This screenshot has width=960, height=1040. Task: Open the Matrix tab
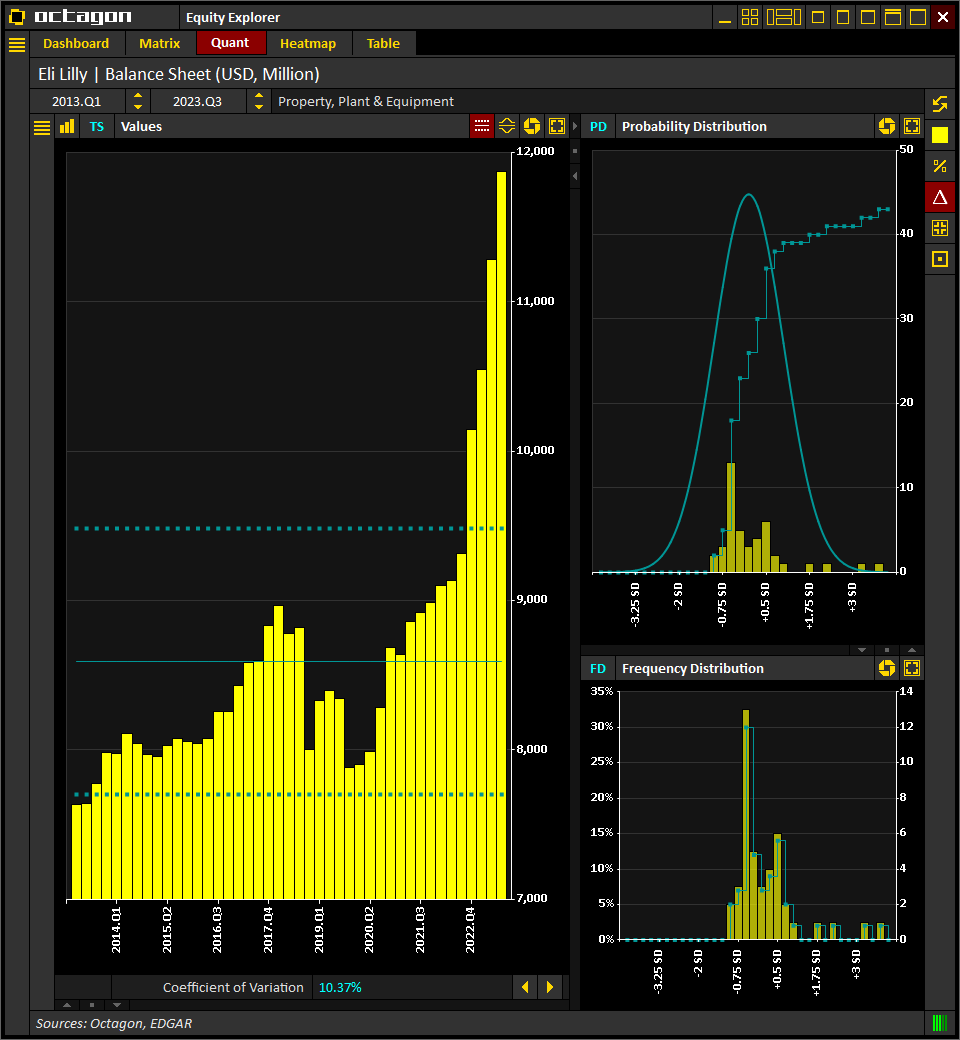[160, 44]
